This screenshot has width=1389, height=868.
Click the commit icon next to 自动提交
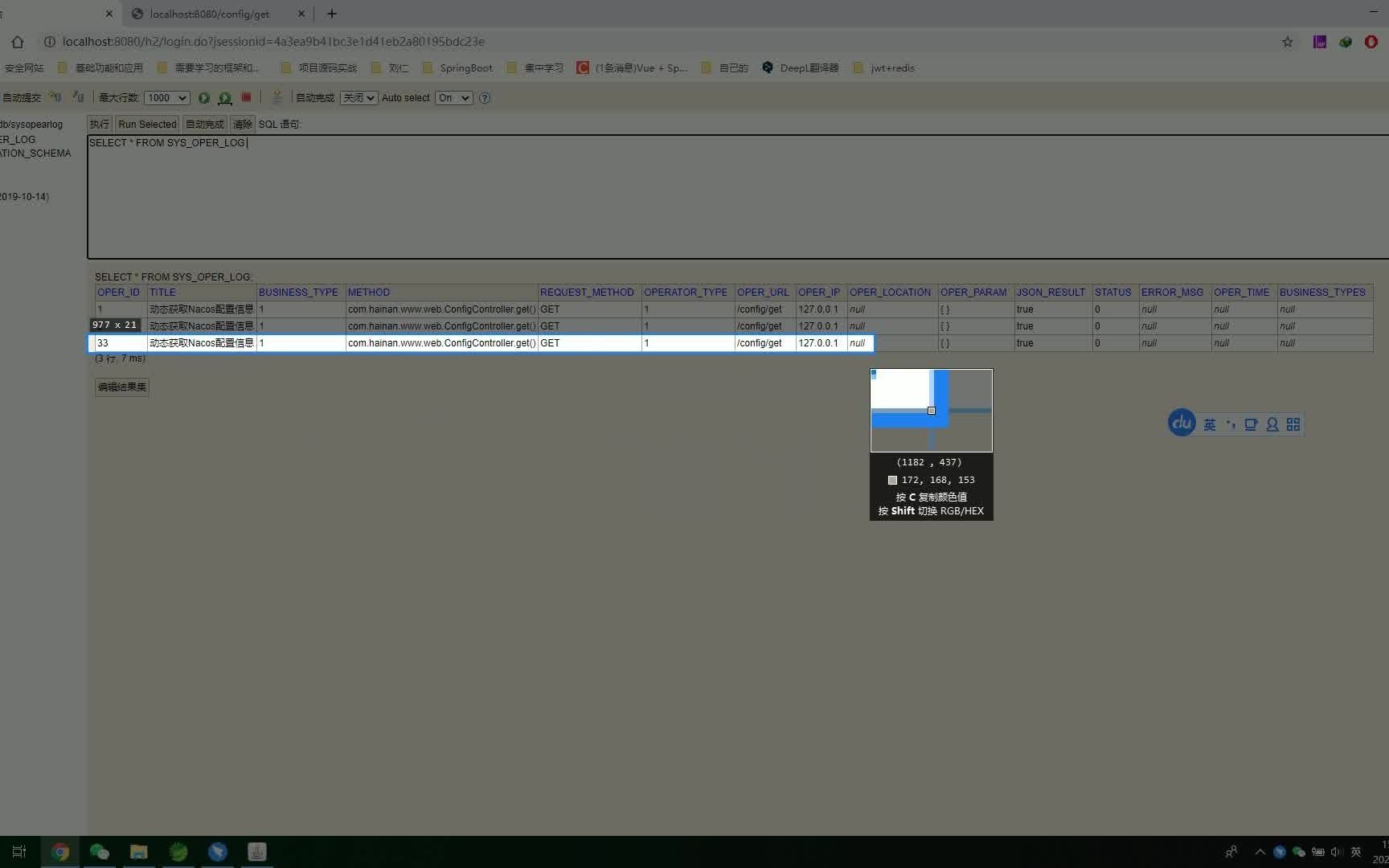(x=55, y=97)
